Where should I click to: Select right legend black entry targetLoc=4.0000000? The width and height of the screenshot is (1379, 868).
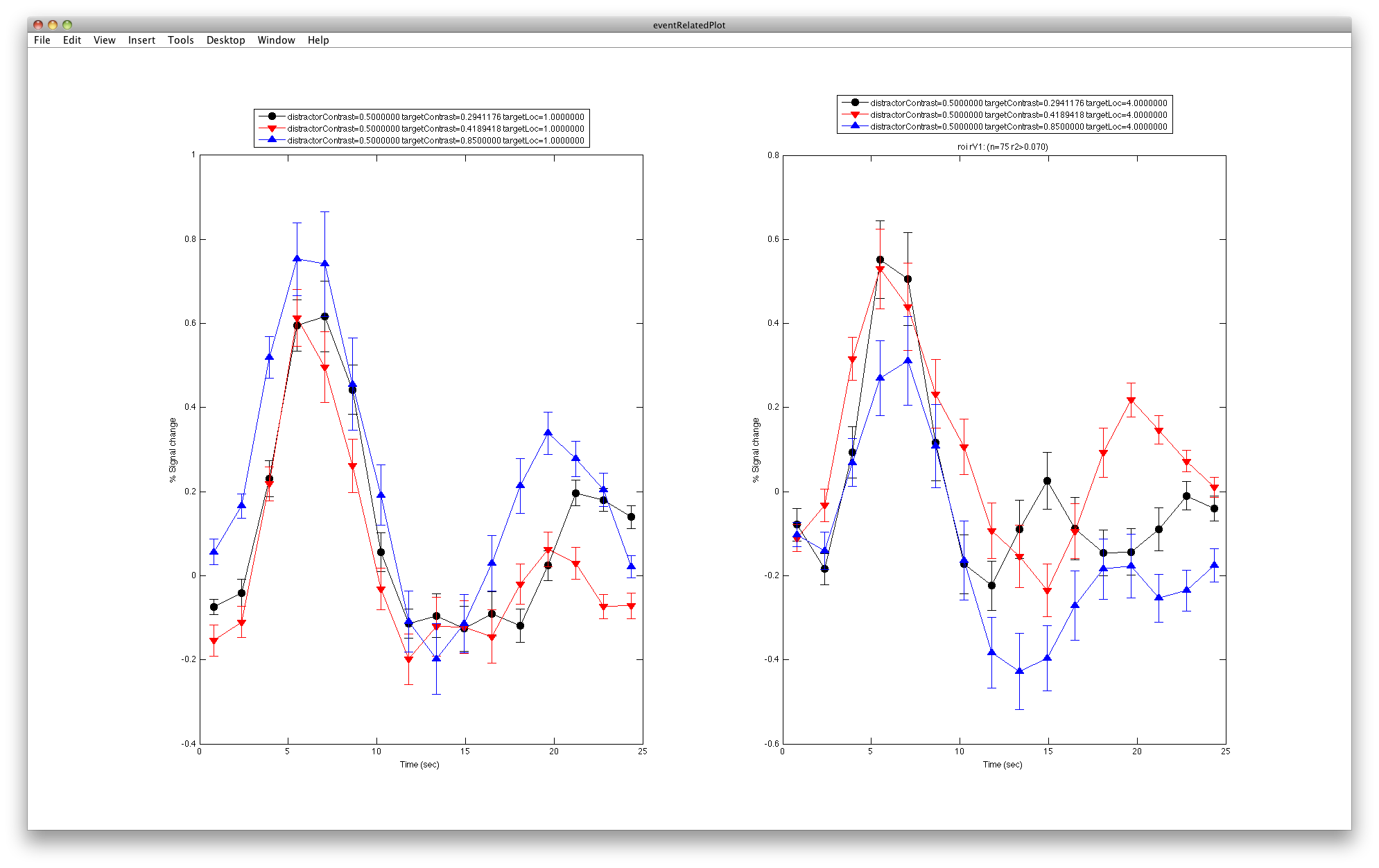pos(1018,103)
